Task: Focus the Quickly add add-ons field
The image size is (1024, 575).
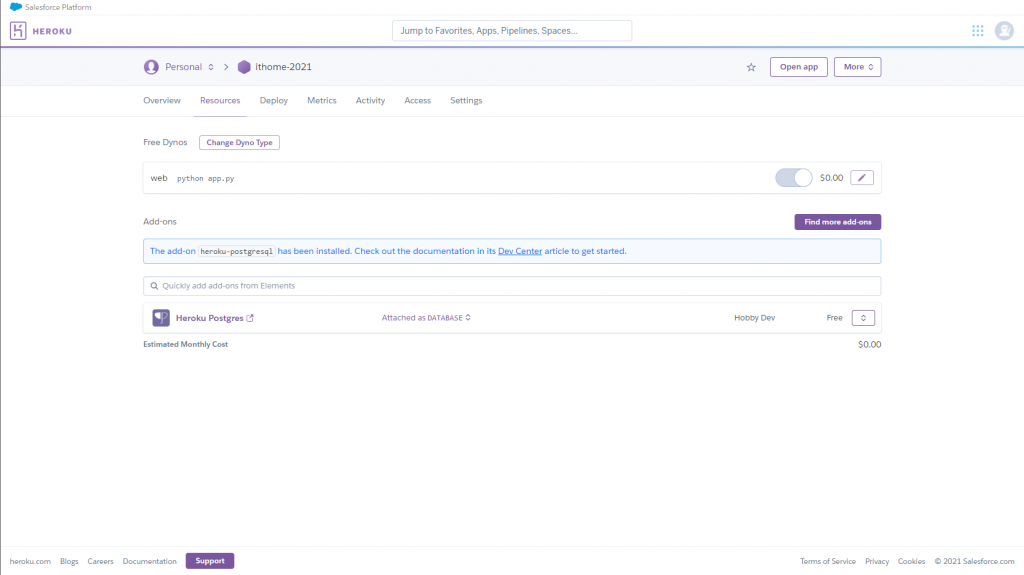Action: point(512,286)
